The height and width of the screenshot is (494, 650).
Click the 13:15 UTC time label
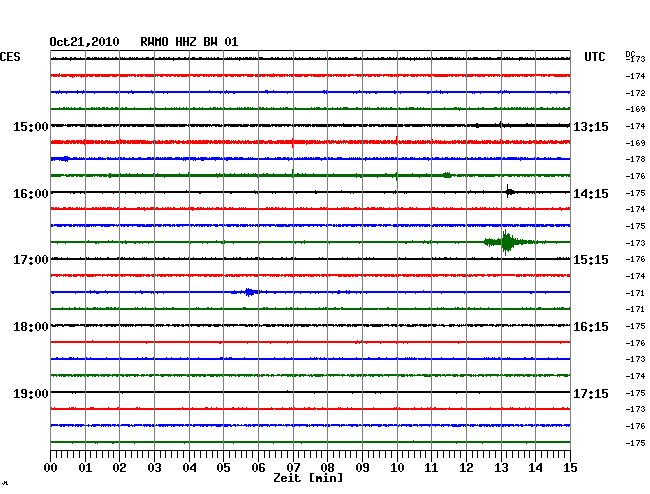(591, 126)
